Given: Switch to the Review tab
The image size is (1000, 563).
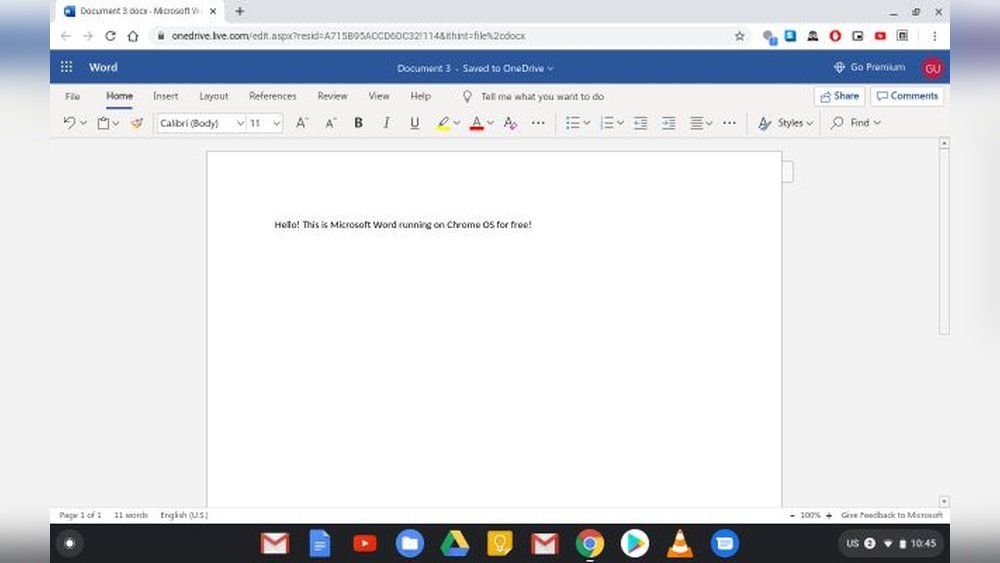Looking at the screenshot, I should click(x=332, y=96).
